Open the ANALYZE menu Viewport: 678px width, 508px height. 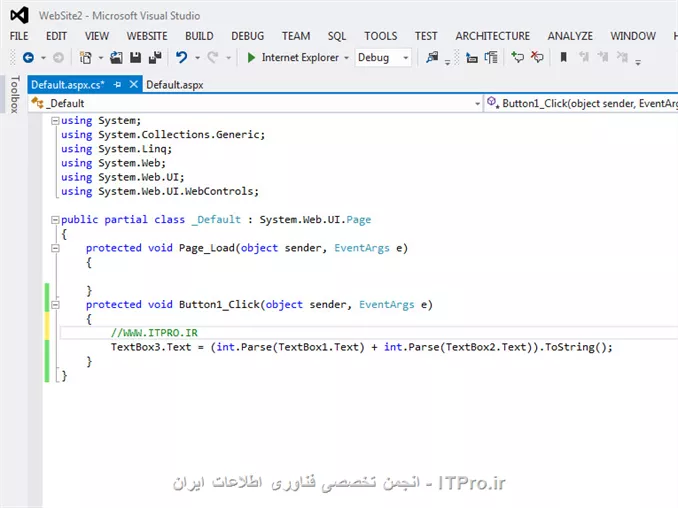(570, 36)
